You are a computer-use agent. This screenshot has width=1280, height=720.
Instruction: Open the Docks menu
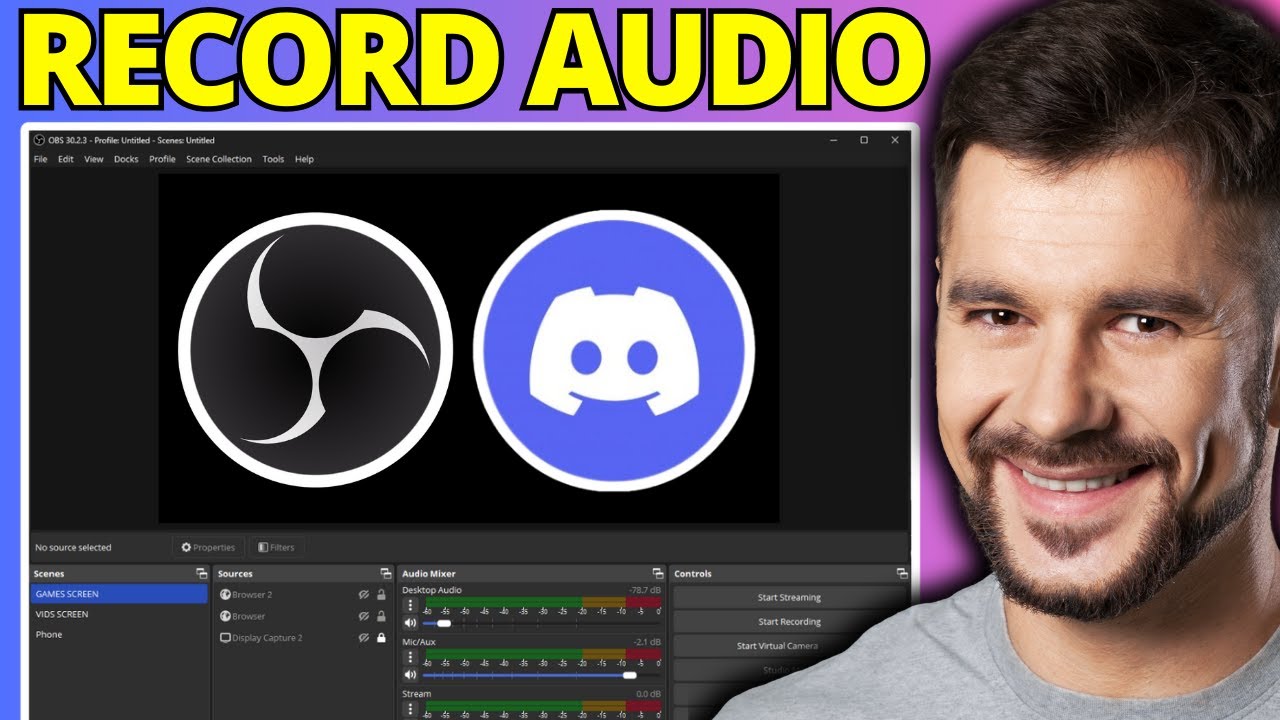(x=126, y=159)
